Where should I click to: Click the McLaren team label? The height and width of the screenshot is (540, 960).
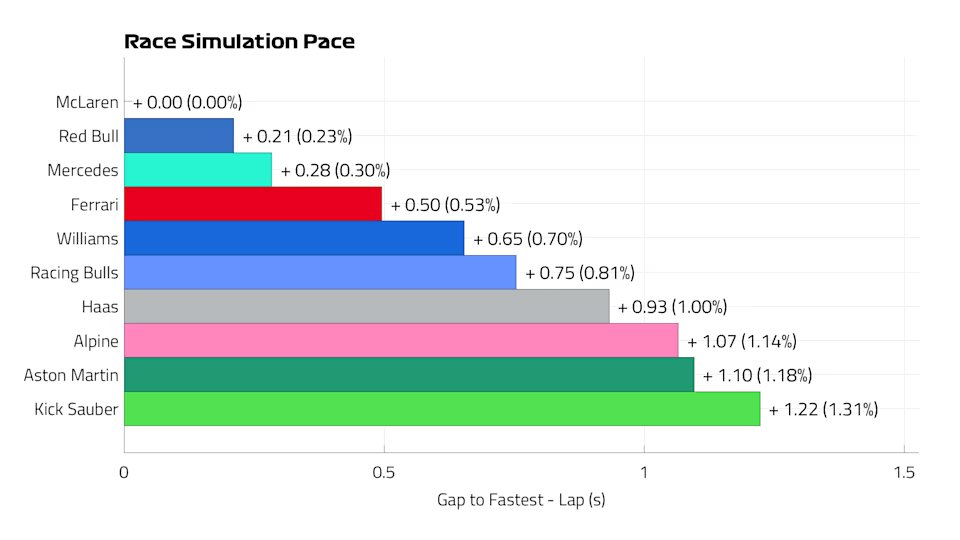pyautogui.click(x=87, y=102)
